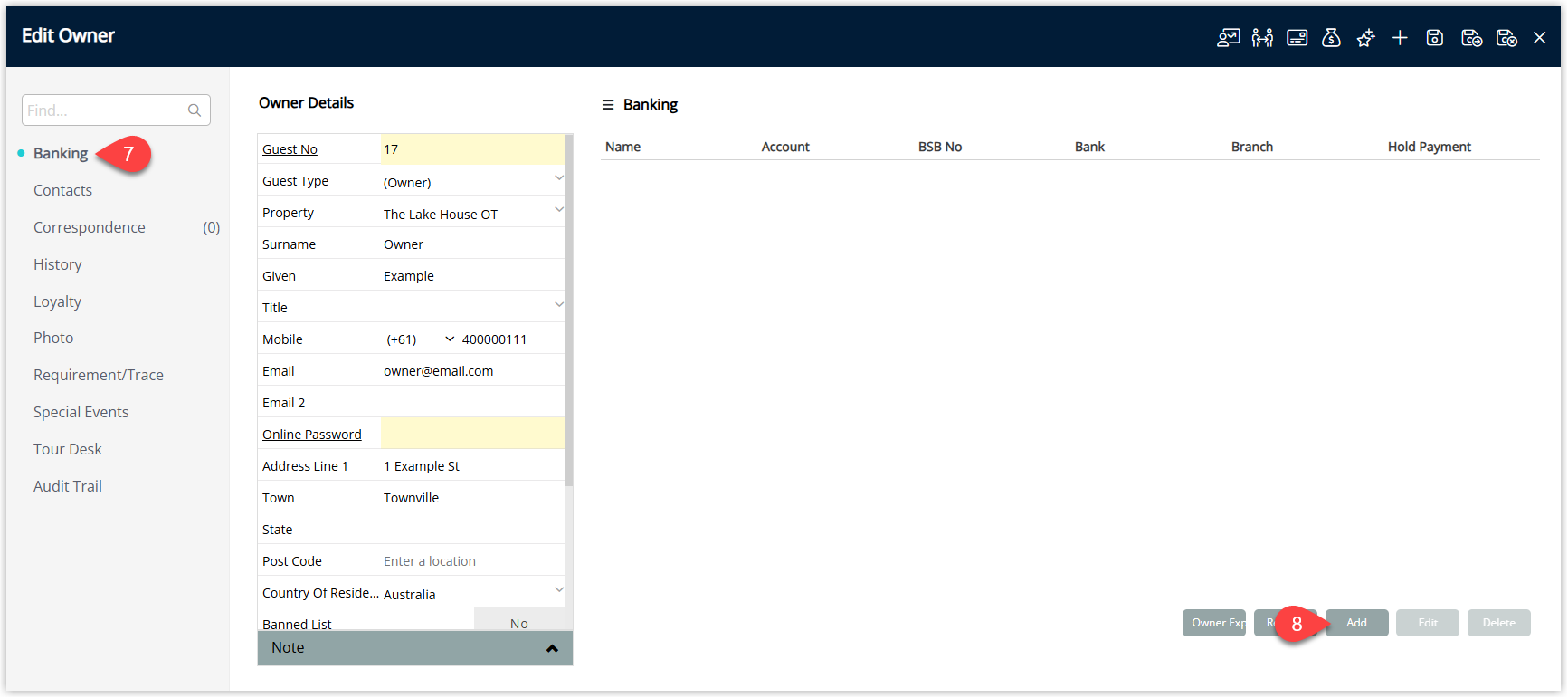Click the Owner Exp button
The width and height of the screenshot is (1568, 698).
(1214, 623)
